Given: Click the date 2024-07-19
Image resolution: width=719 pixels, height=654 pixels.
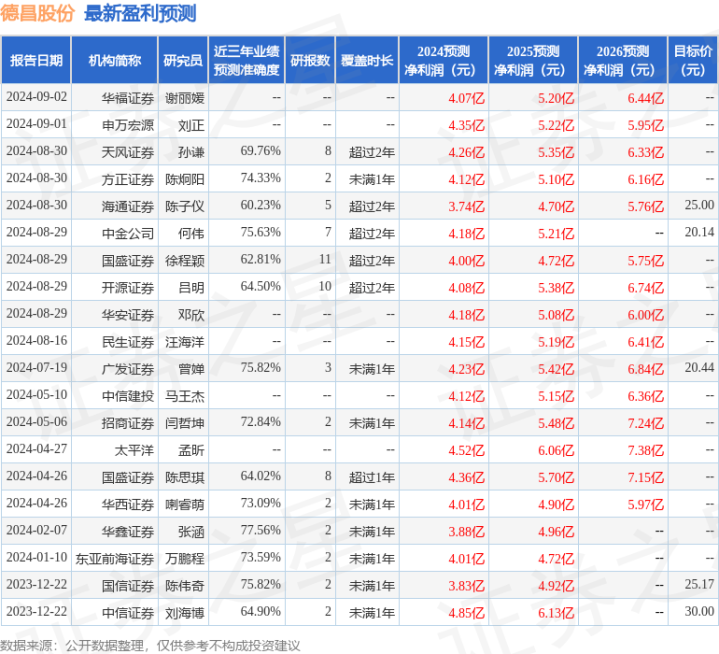Looking at the screenshot, I should [37, 368].
